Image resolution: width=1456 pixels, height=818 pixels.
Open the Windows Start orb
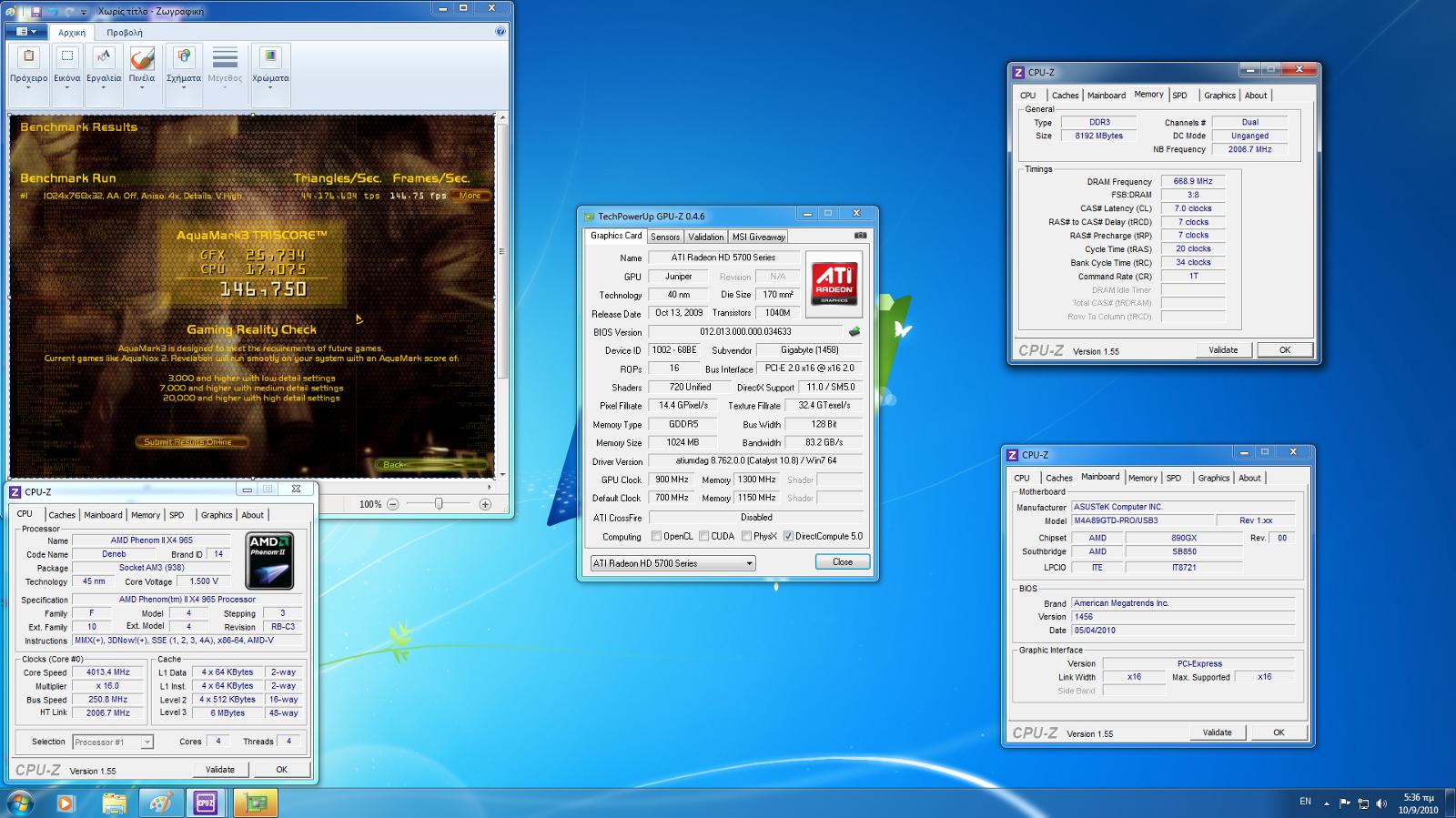[x=20, y=803]
